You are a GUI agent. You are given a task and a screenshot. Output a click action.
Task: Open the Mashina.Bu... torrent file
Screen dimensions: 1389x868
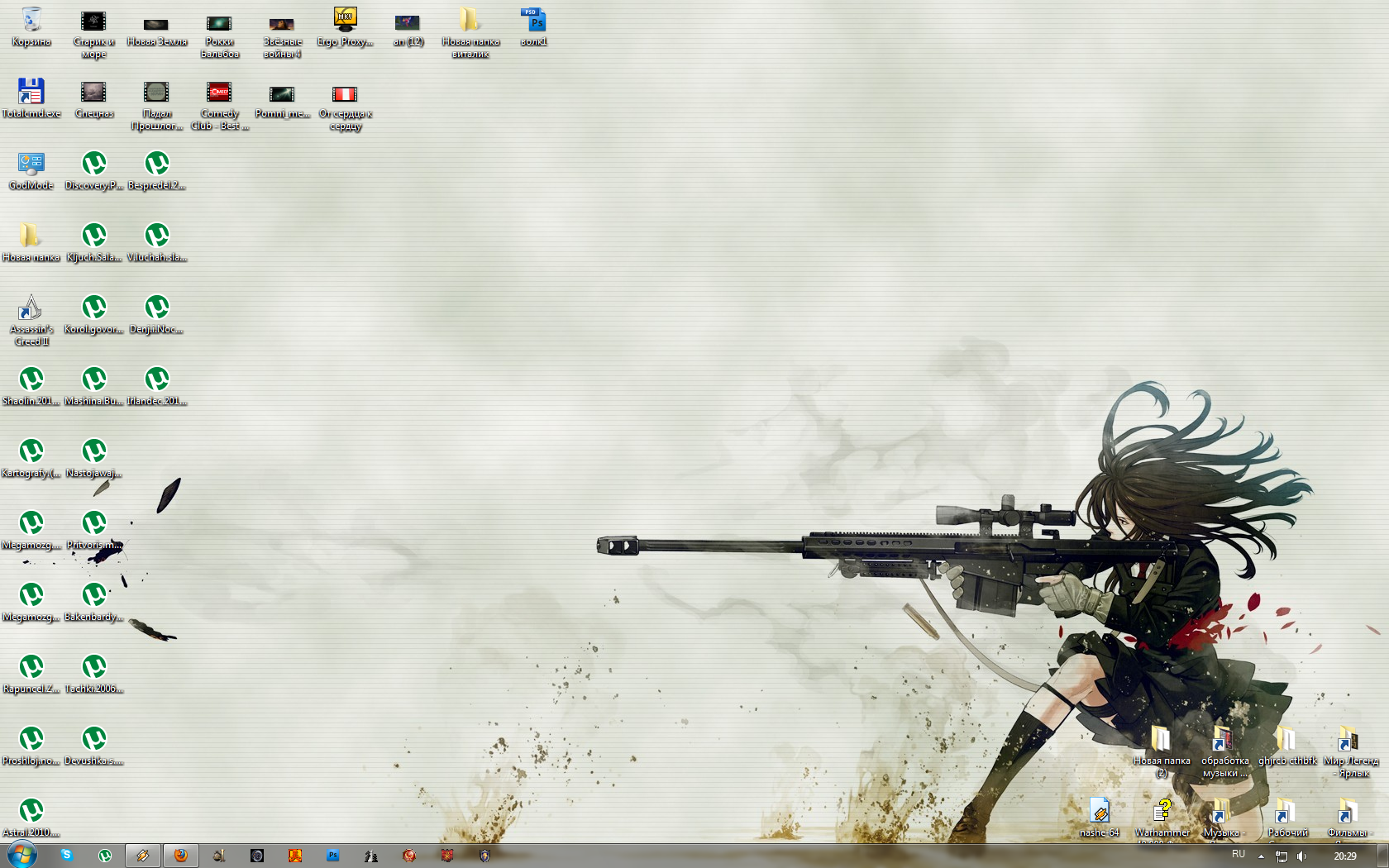(x=94, y=386)
